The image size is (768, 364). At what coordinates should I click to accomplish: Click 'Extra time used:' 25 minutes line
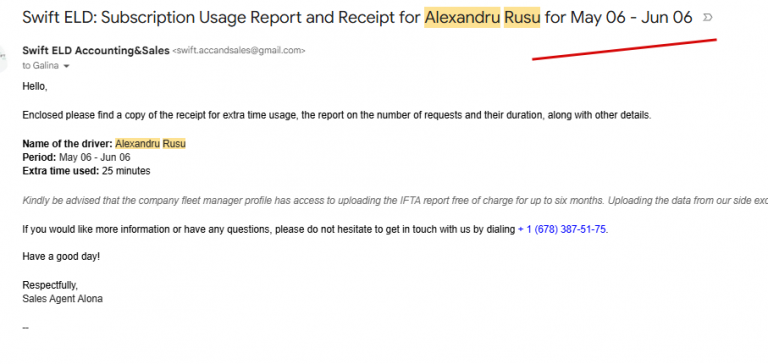click(86, 171)
